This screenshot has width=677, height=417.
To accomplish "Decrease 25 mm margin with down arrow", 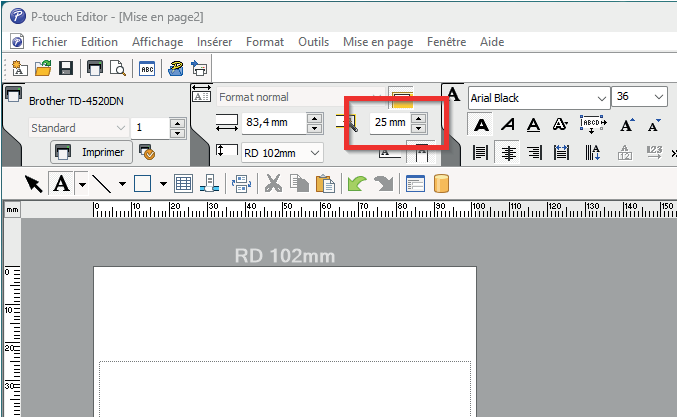I will pyautogui.click(x=418, y=128).
